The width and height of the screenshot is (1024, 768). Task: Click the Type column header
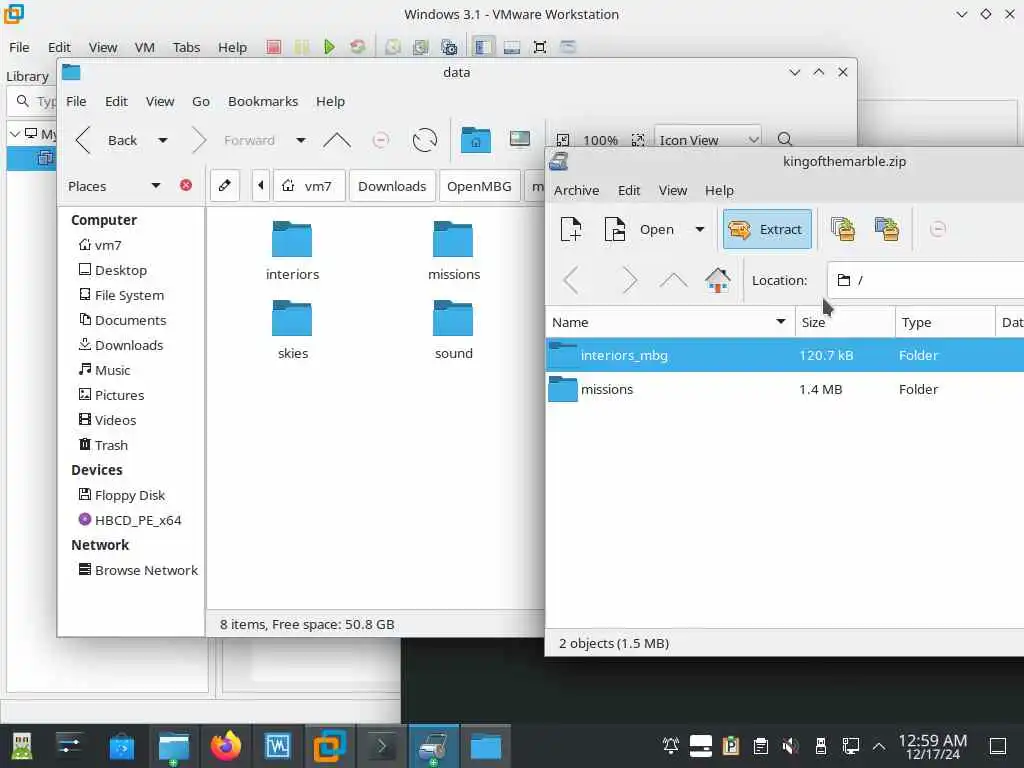(945, 322)
